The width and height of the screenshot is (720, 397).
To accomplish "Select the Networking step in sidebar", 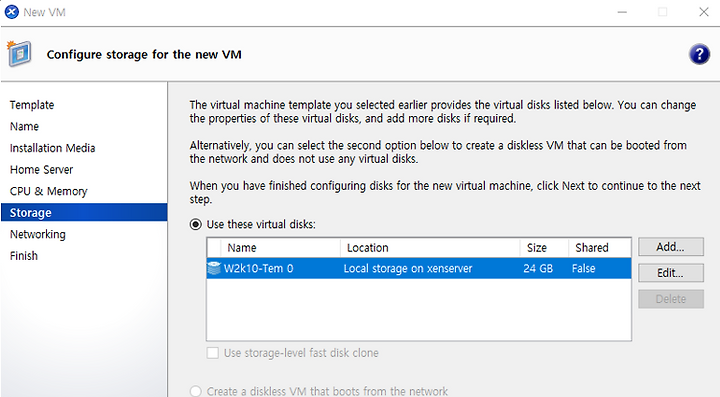I will click(38, 234).
